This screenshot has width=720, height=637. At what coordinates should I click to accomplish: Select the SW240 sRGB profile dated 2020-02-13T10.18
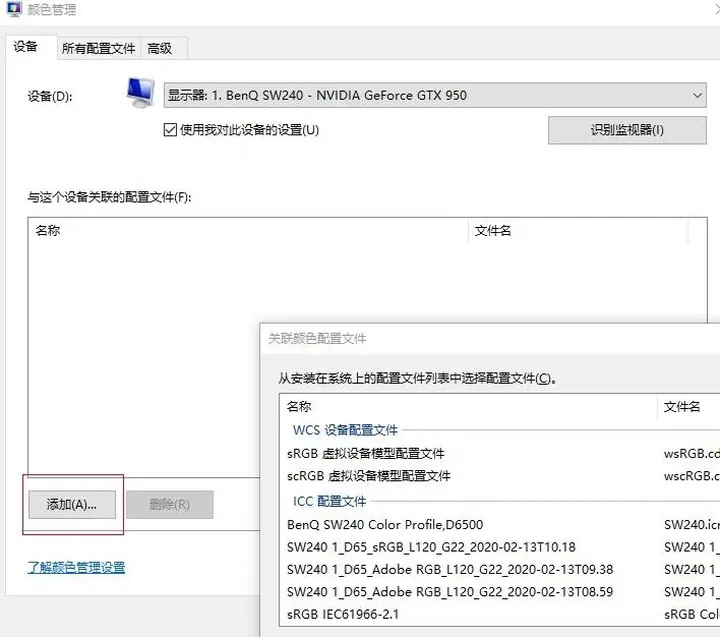(431, 547)
